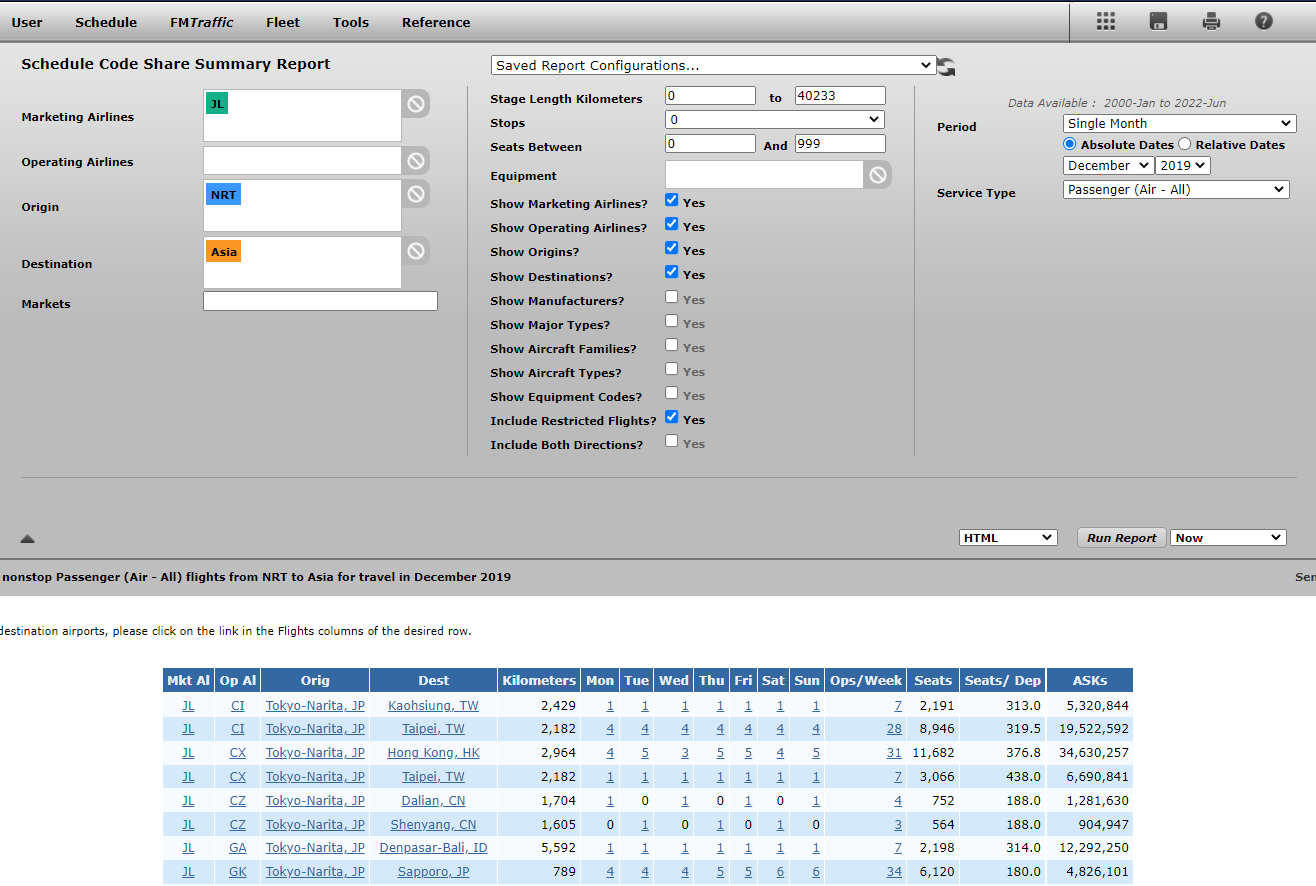Viewport: 1316px width, 886px height.
Task: Click the printer icon
Action: (1211, 21)
